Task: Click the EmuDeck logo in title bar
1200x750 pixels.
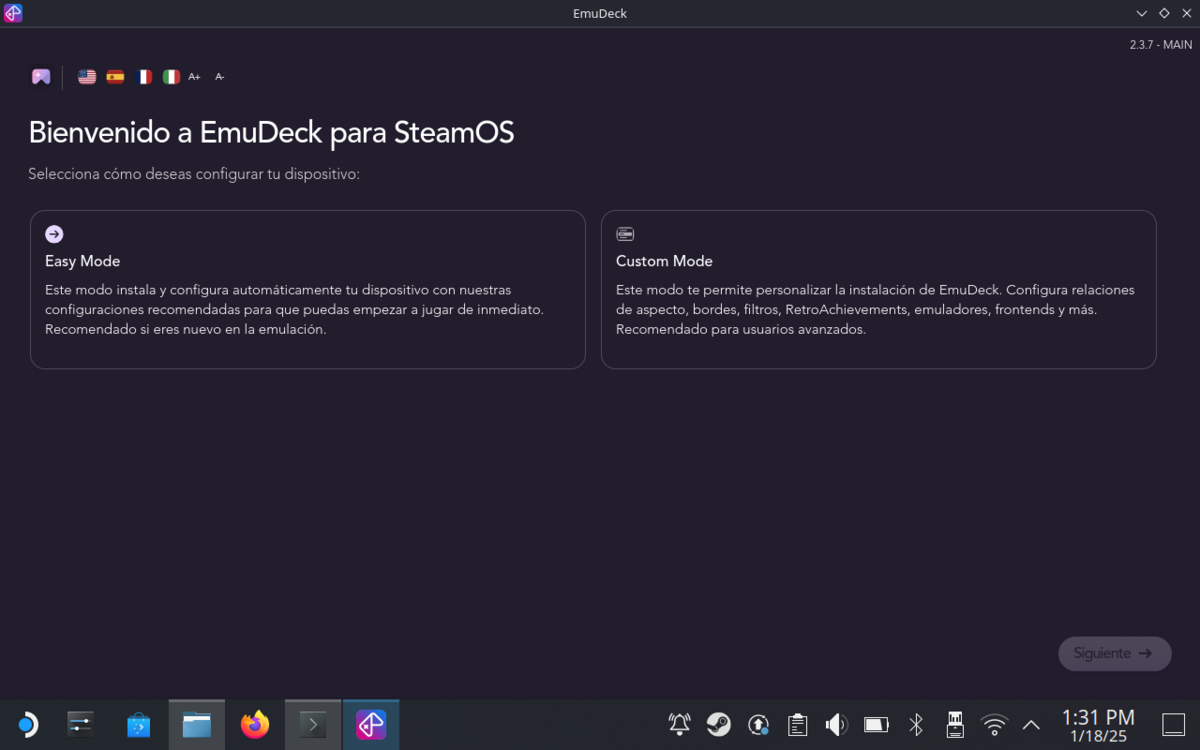Action: (x=13, y=13)
